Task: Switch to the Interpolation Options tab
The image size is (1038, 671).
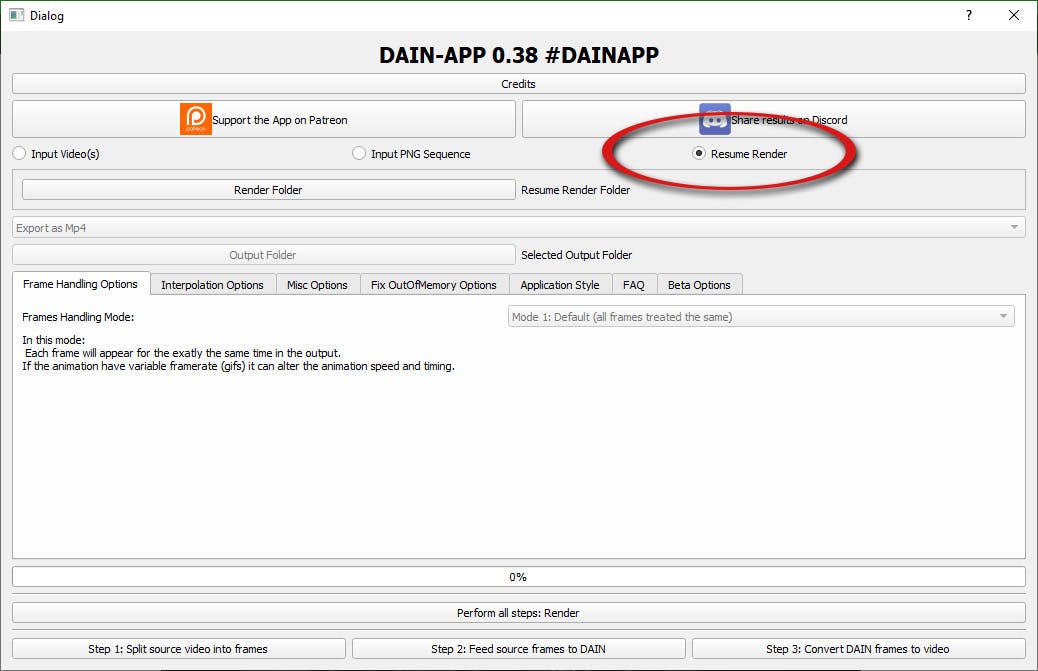Action: pyautogui.click(x=212, y=285)
